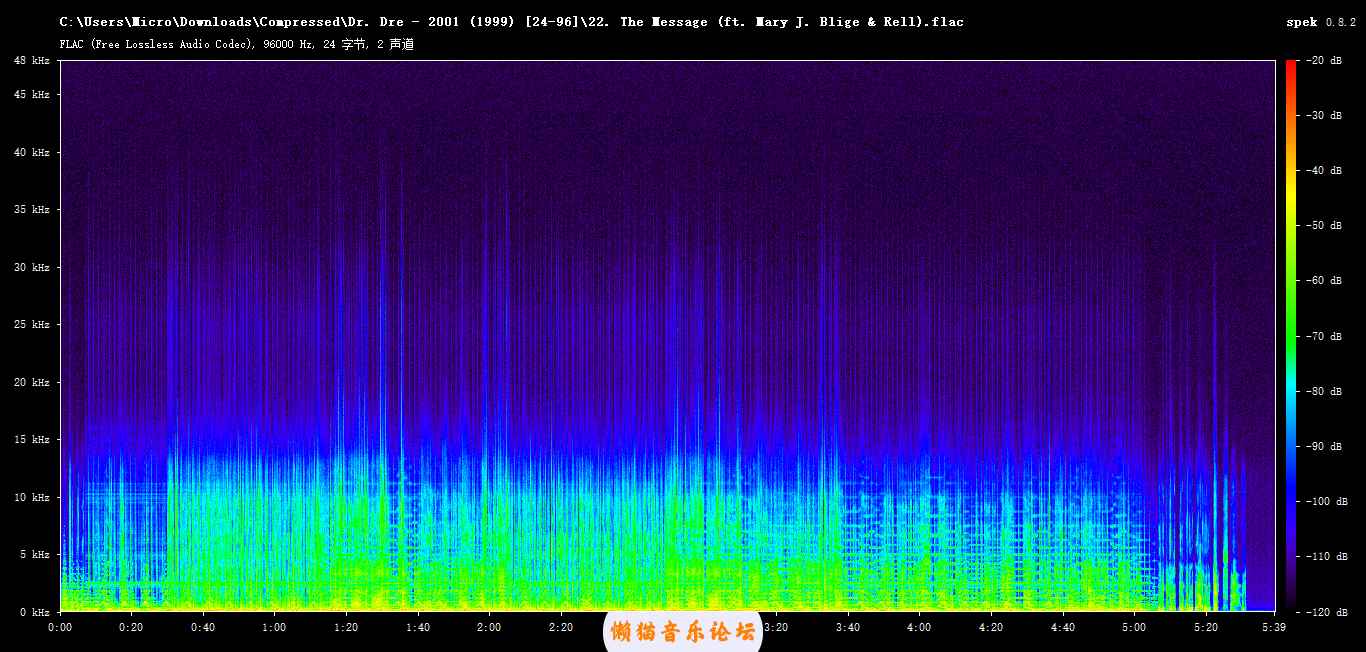This screenshot has height=652, width=1366.
Task: Click the 5 kHz frequency label
Action: tap(35, 555)
